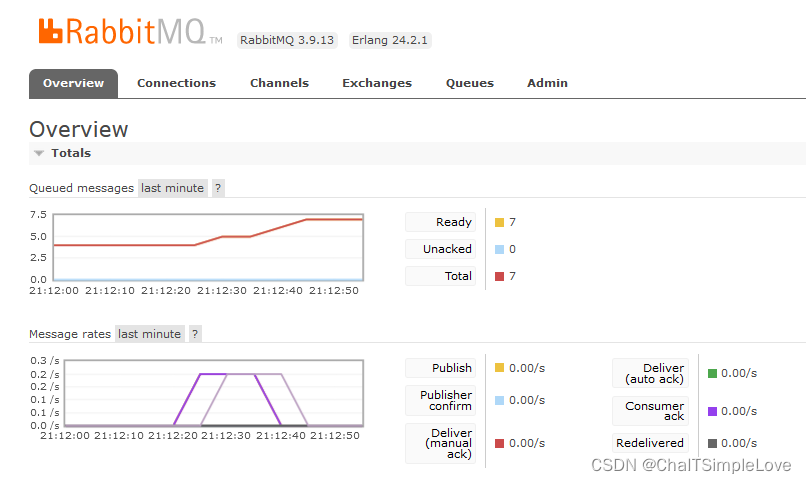Click the red Deliver manual ack swatch
Screen dimensions: 806x483
click(499, 443)
